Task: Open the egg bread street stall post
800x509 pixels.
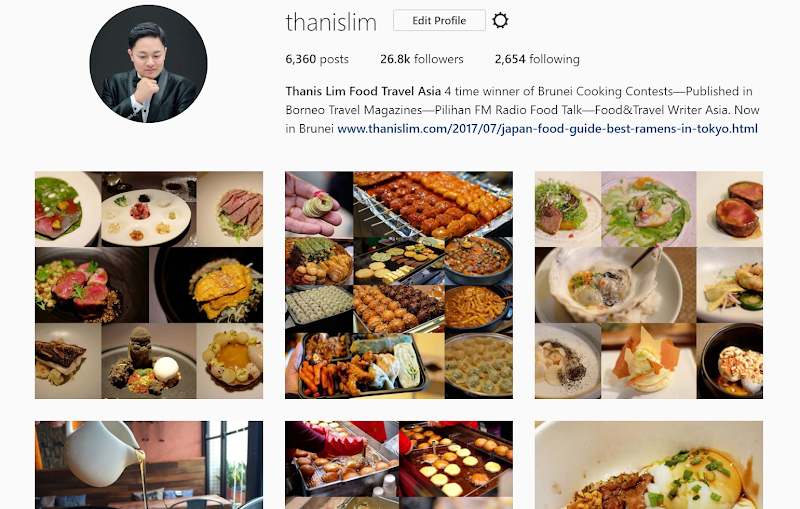Action: coord(399,465)
